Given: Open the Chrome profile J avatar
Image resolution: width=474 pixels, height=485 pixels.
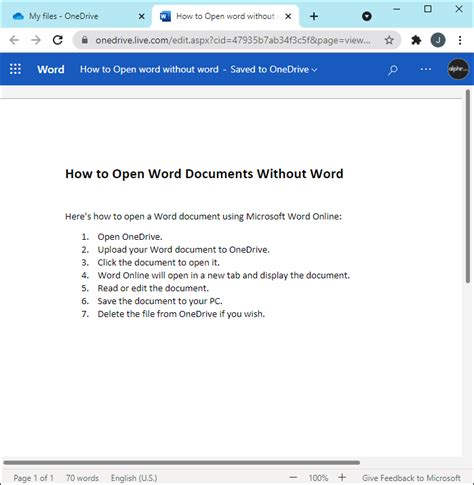Looking at the screenshot, I should pyautogui.click(x=438, y=40).
